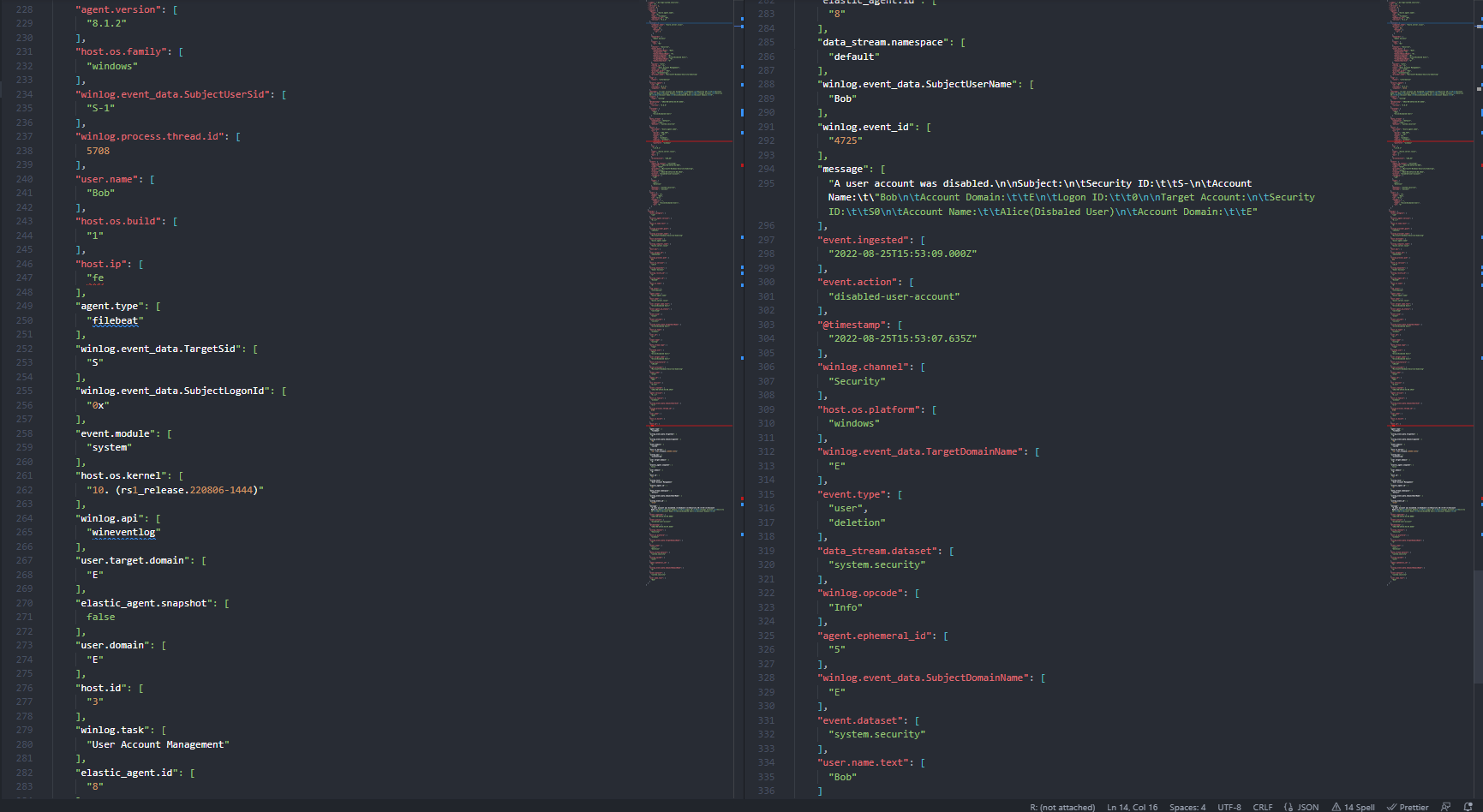This screenshot has width=1483, height=812.
Task: Change the JSON language mode
Action: (x=1301, y=807)
